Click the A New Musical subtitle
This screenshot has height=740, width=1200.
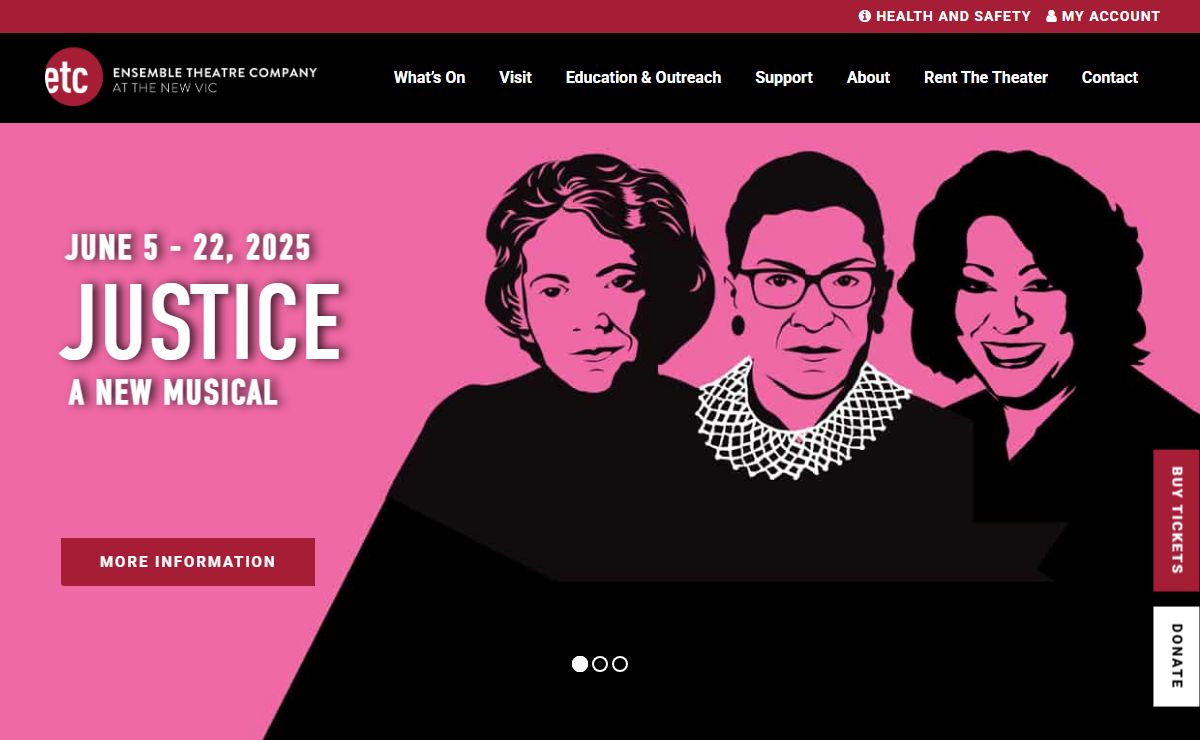point(173,392)
